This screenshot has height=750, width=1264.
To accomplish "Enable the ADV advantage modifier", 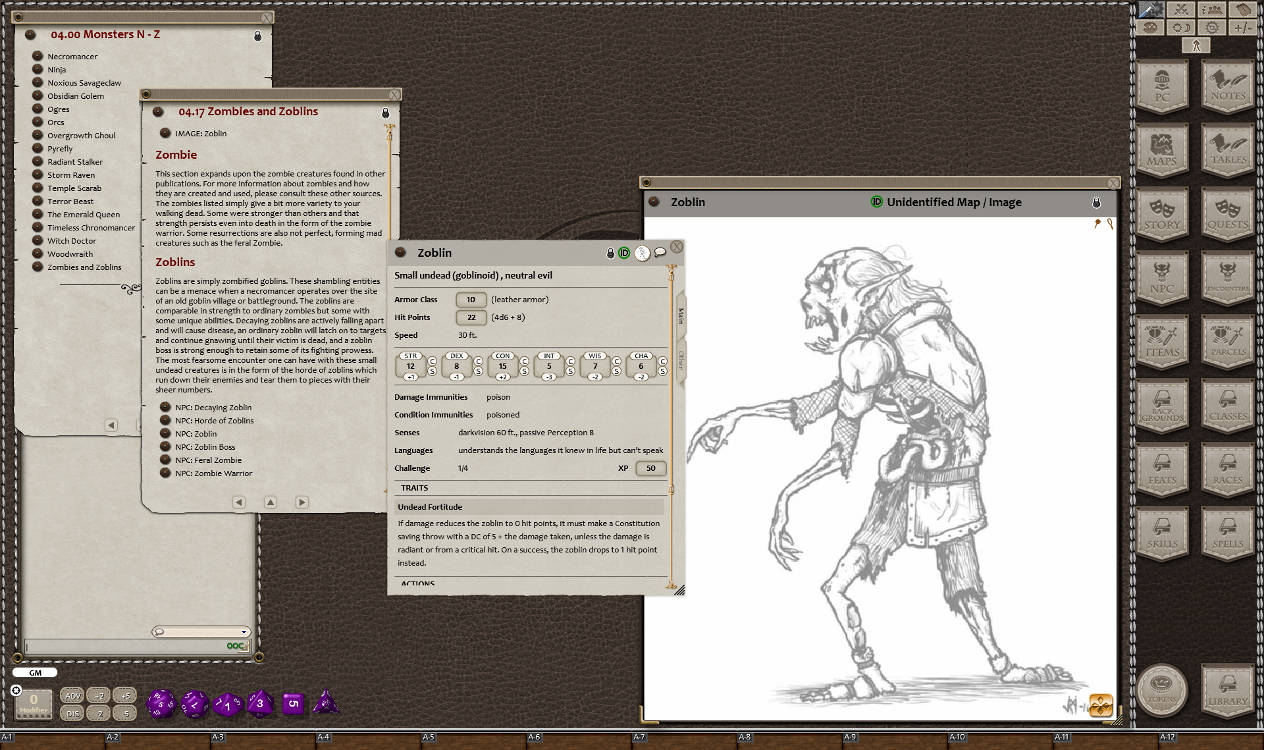I will 71,695.
